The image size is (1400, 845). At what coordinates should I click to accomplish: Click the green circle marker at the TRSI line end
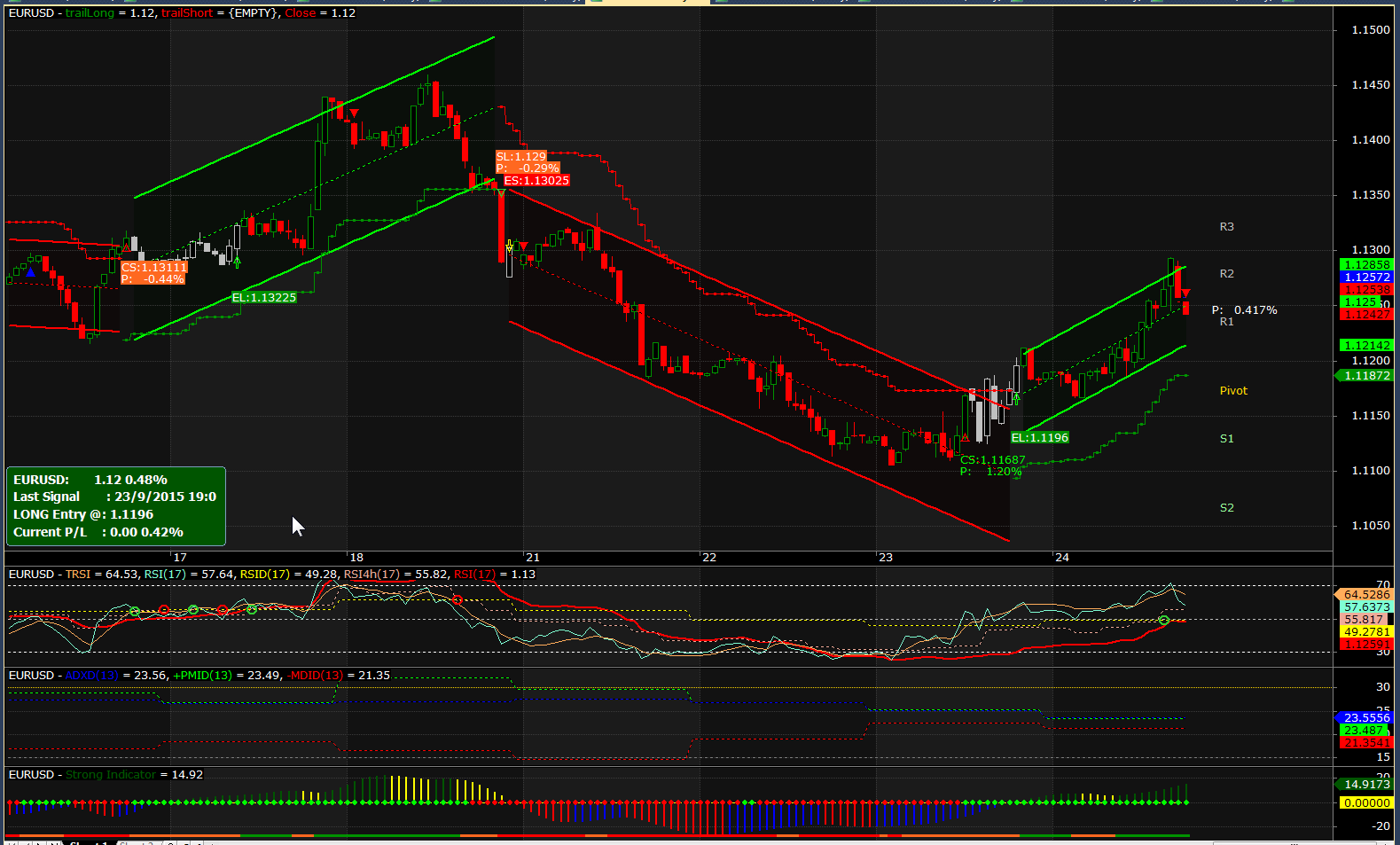pyautogui.click(x=1164, y=621)
